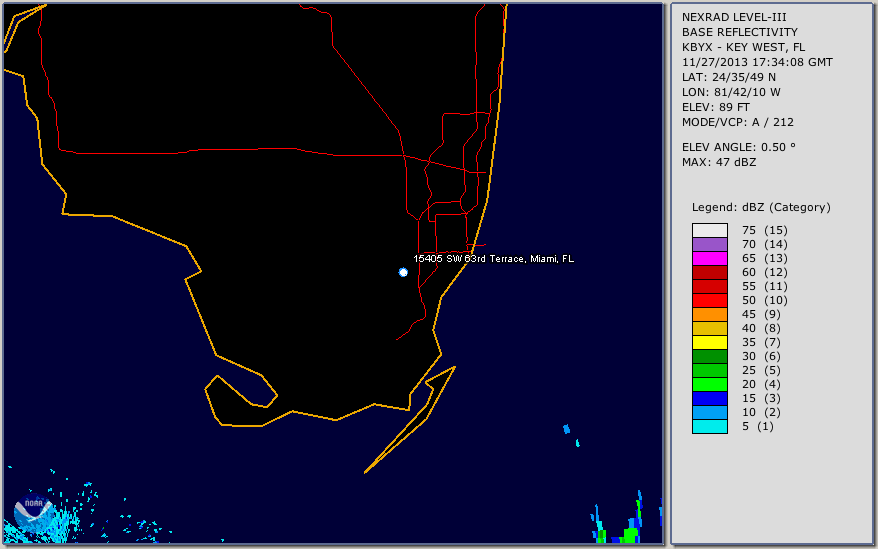Click the white location marker dot
The image size is (878, 549).
403,272
